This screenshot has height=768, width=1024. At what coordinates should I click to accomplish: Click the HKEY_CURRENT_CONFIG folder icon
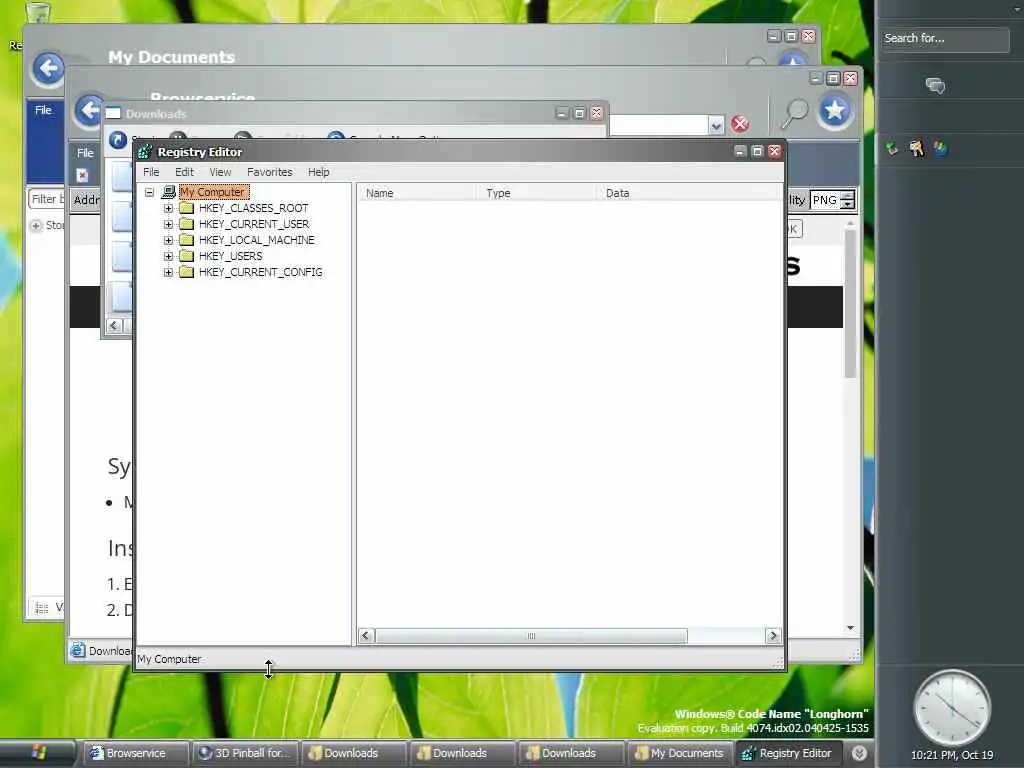186,272
